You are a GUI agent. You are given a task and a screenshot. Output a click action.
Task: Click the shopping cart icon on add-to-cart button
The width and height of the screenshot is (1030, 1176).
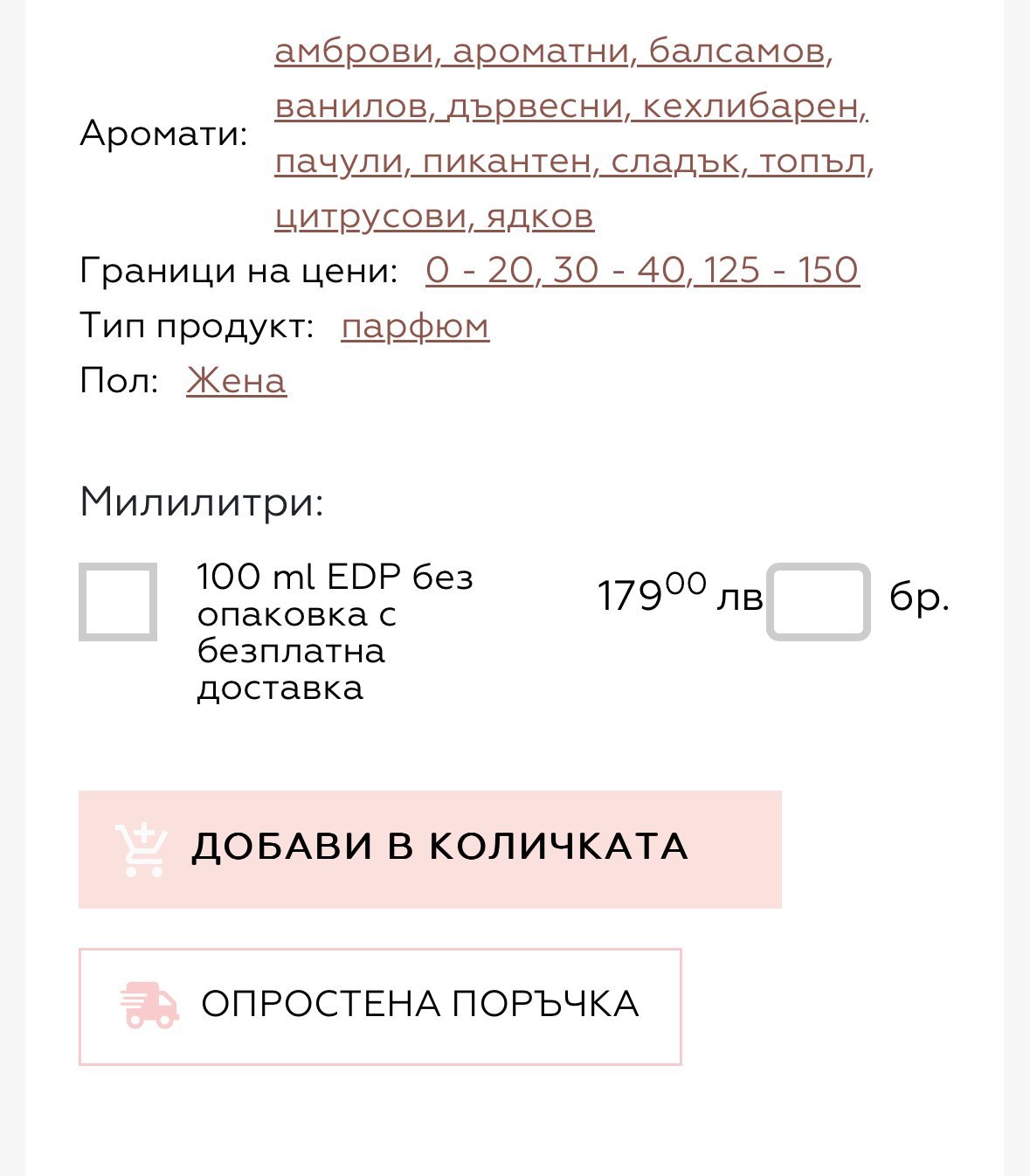pos(141,849)
